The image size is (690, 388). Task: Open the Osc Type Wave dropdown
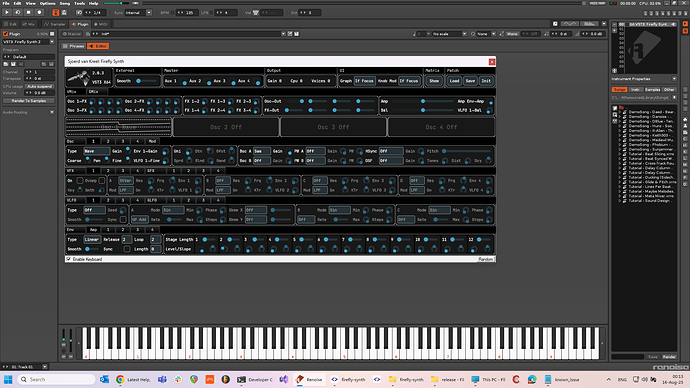pyautogui.click(x=96, y=151)
